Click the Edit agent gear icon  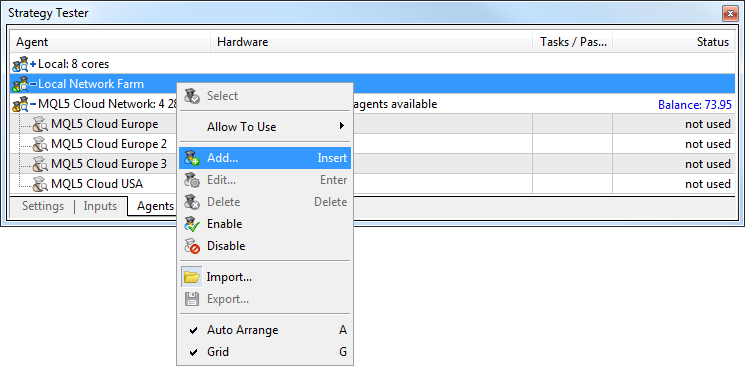[192, 180]
